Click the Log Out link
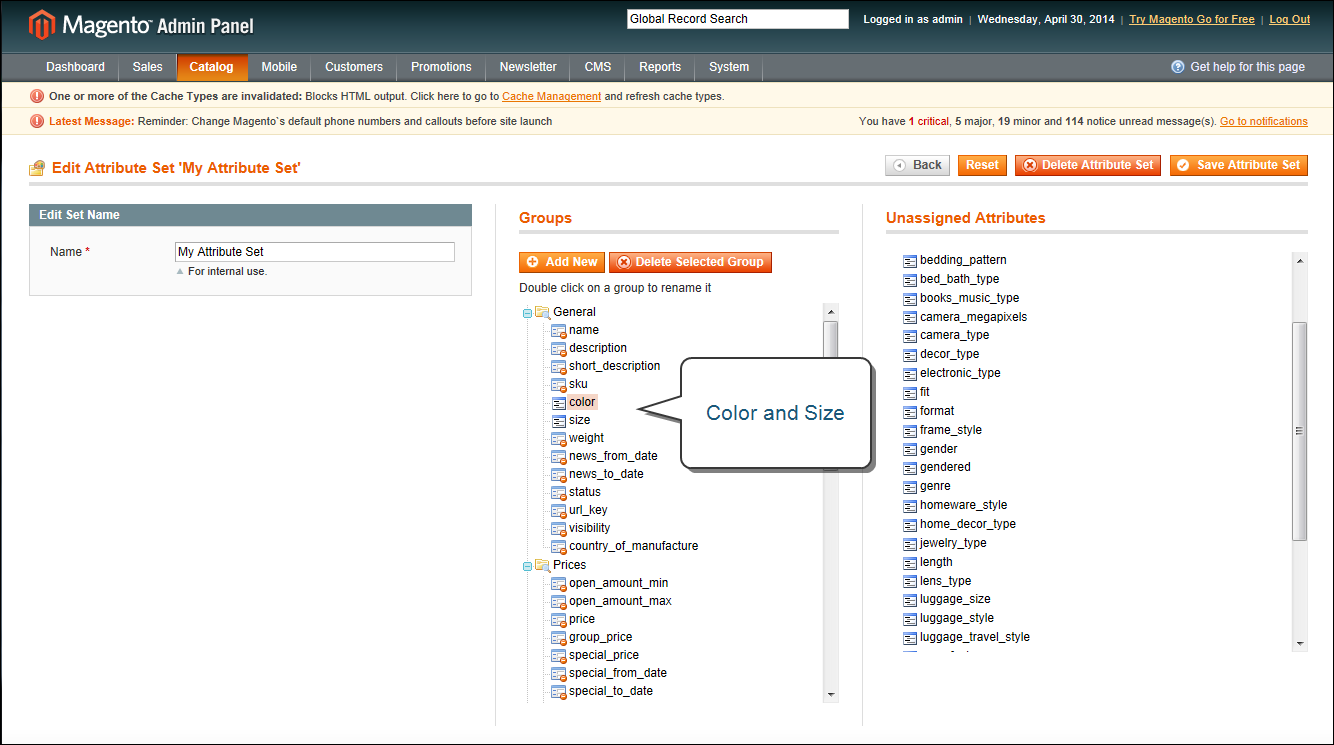Viewport: 1334px width, 745px height. [1290, 19]
